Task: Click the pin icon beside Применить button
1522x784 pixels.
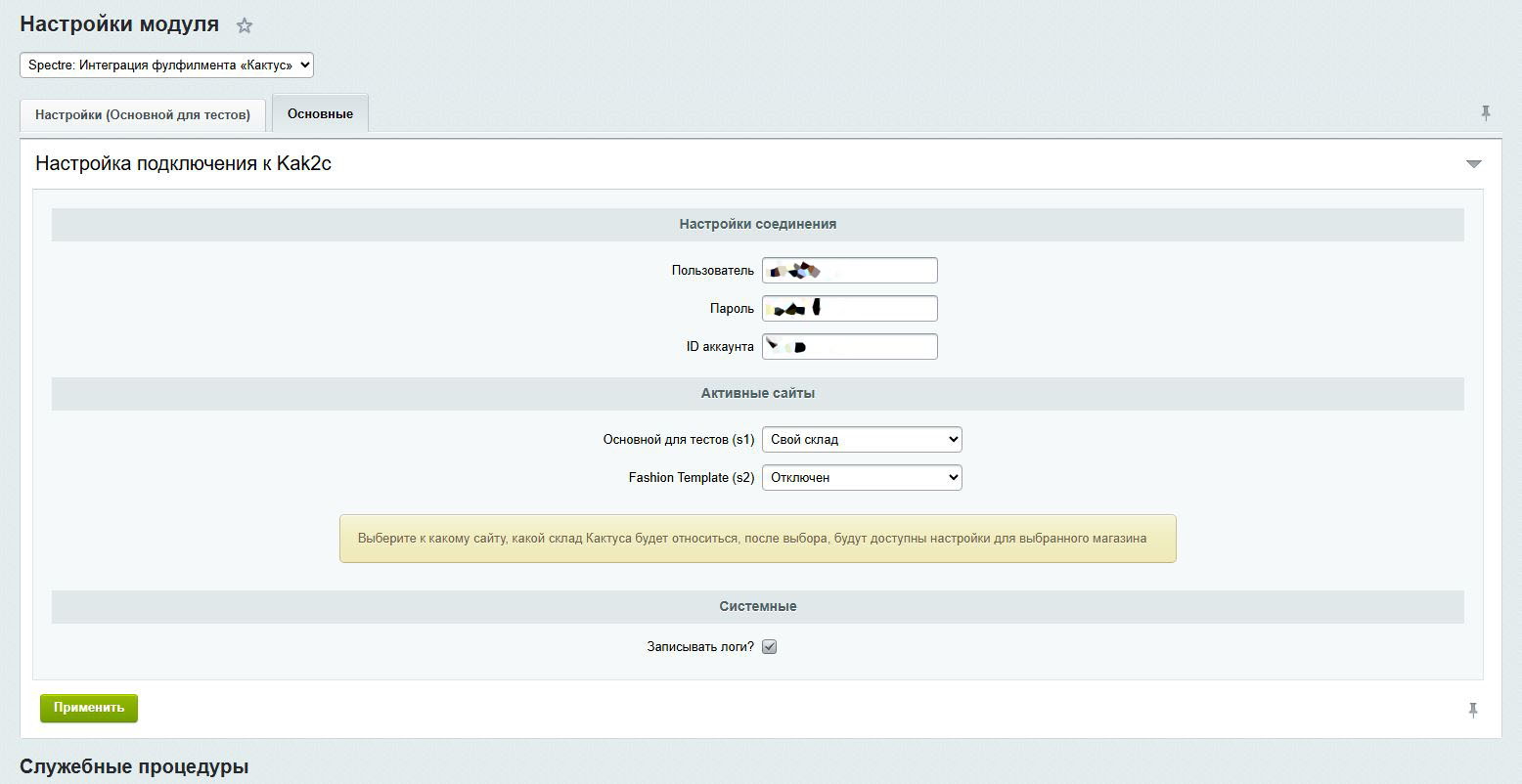Action: pos(1473,710)
